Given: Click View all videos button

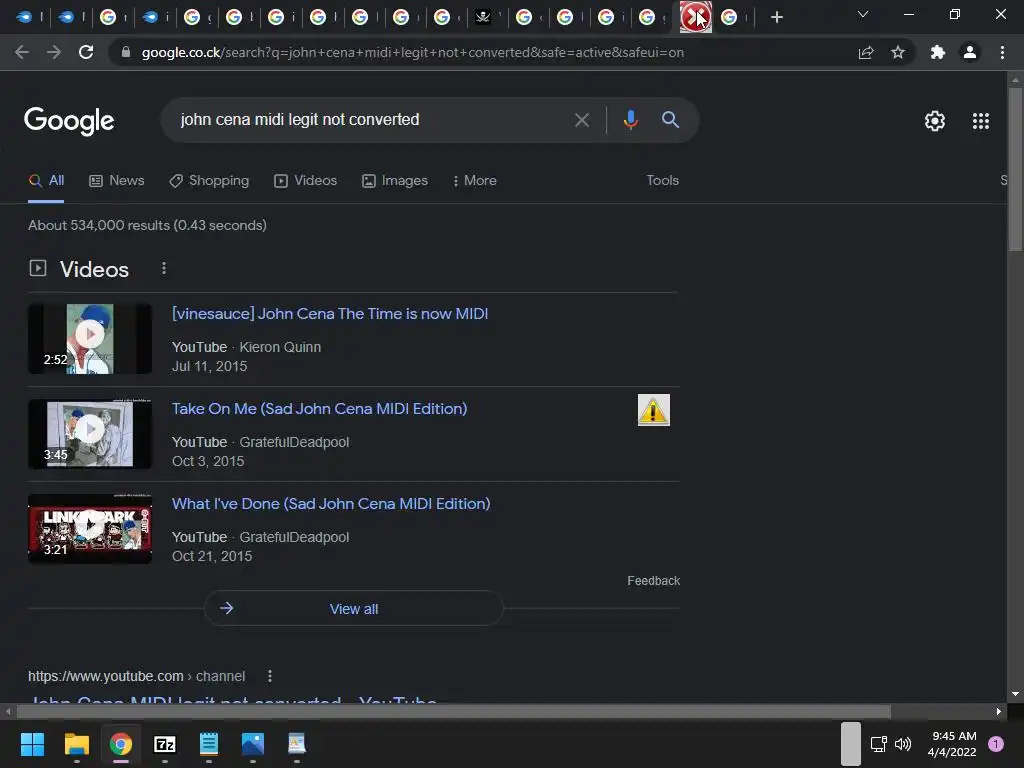Looking at the screenshot, I should tap(354, 609).
